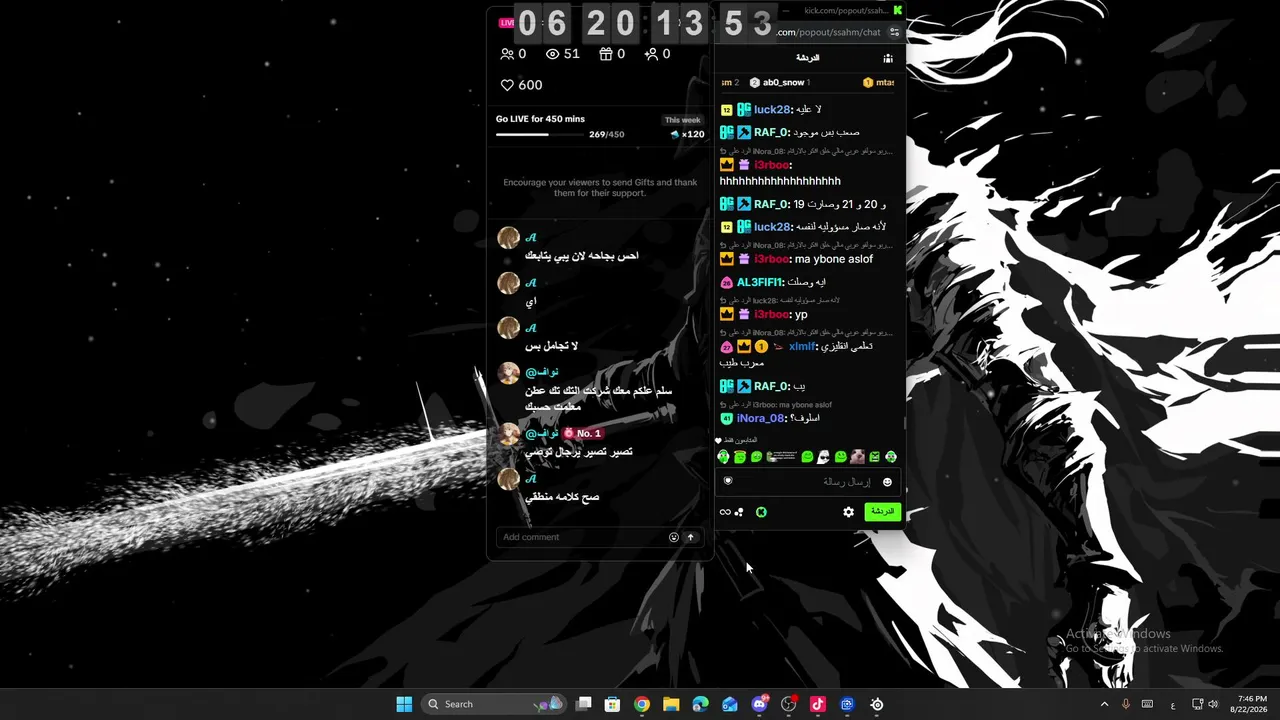Open Google Chrome from the taskbar
1280x720 pixels.
coord(642,704)
